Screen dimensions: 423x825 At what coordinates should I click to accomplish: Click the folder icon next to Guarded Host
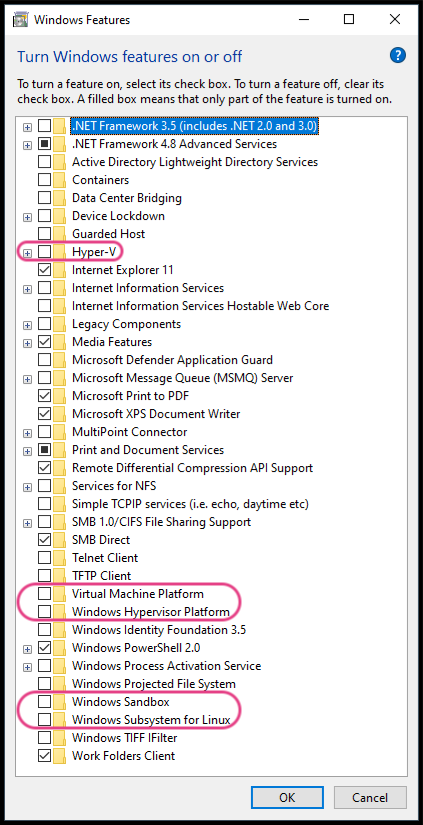pos(60,234)
